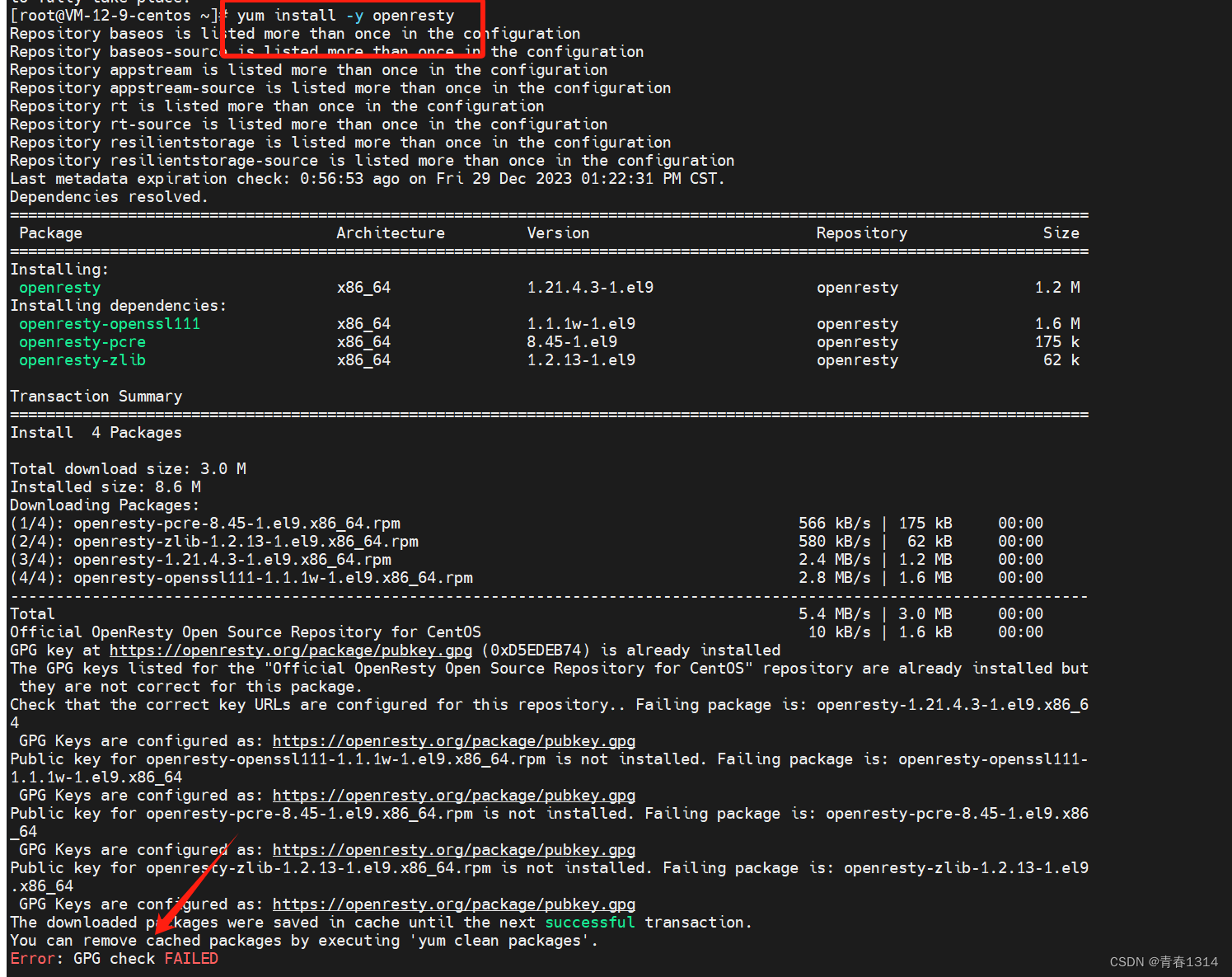Open the first openresty.org pubkey.gpg link after 'GPG key at'
This screenshot has width=1232, height=977.
tap(291, 651)
